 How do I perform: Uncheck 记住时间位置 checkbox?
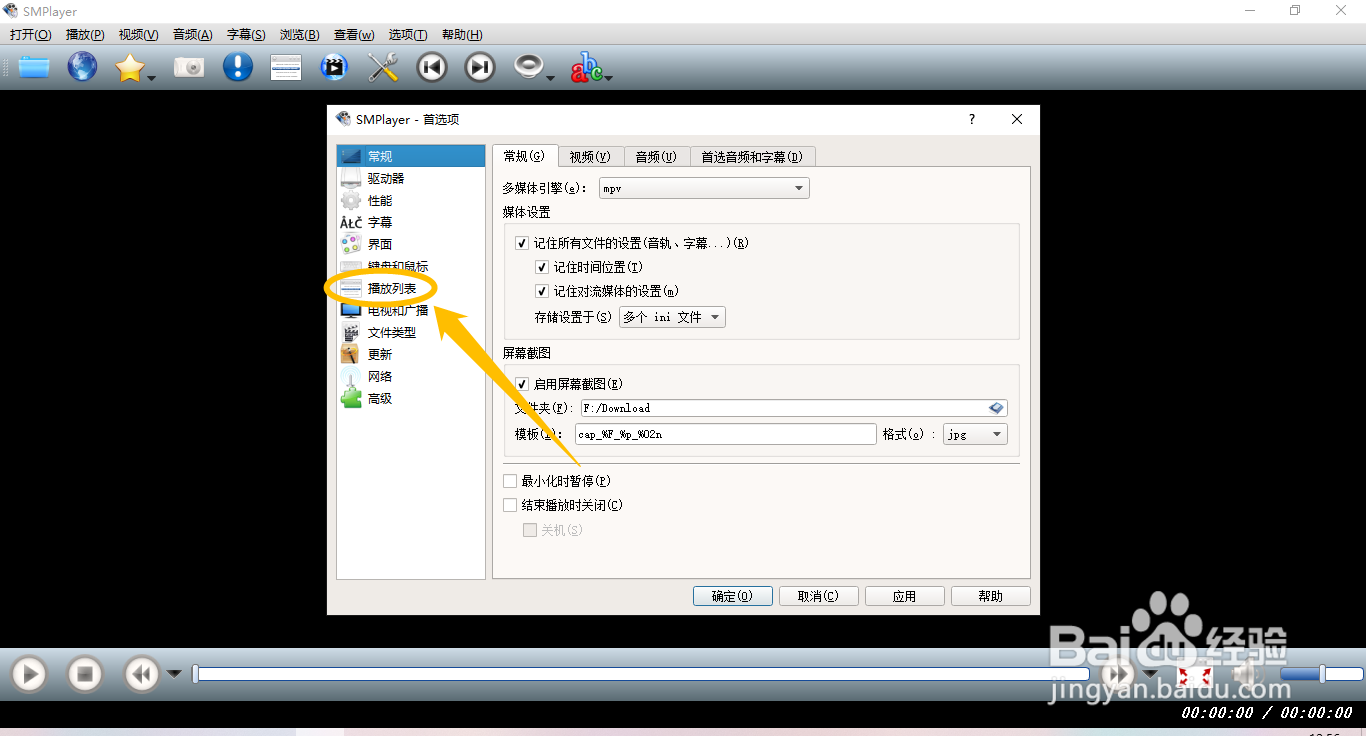pyautogui.click(x=542, y=267)
